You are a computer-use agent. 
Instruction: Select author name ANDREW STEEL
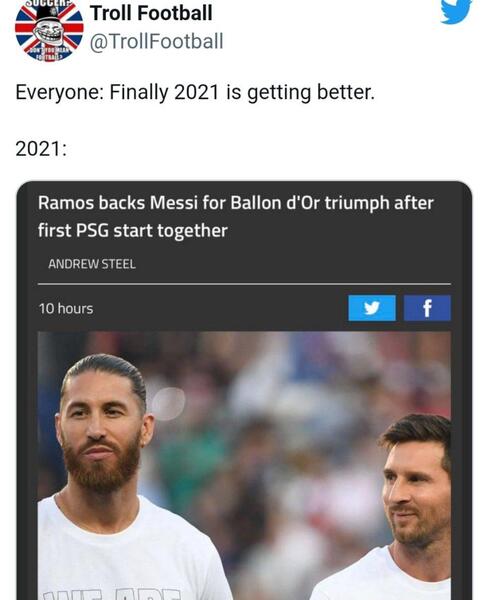(92, 264)
